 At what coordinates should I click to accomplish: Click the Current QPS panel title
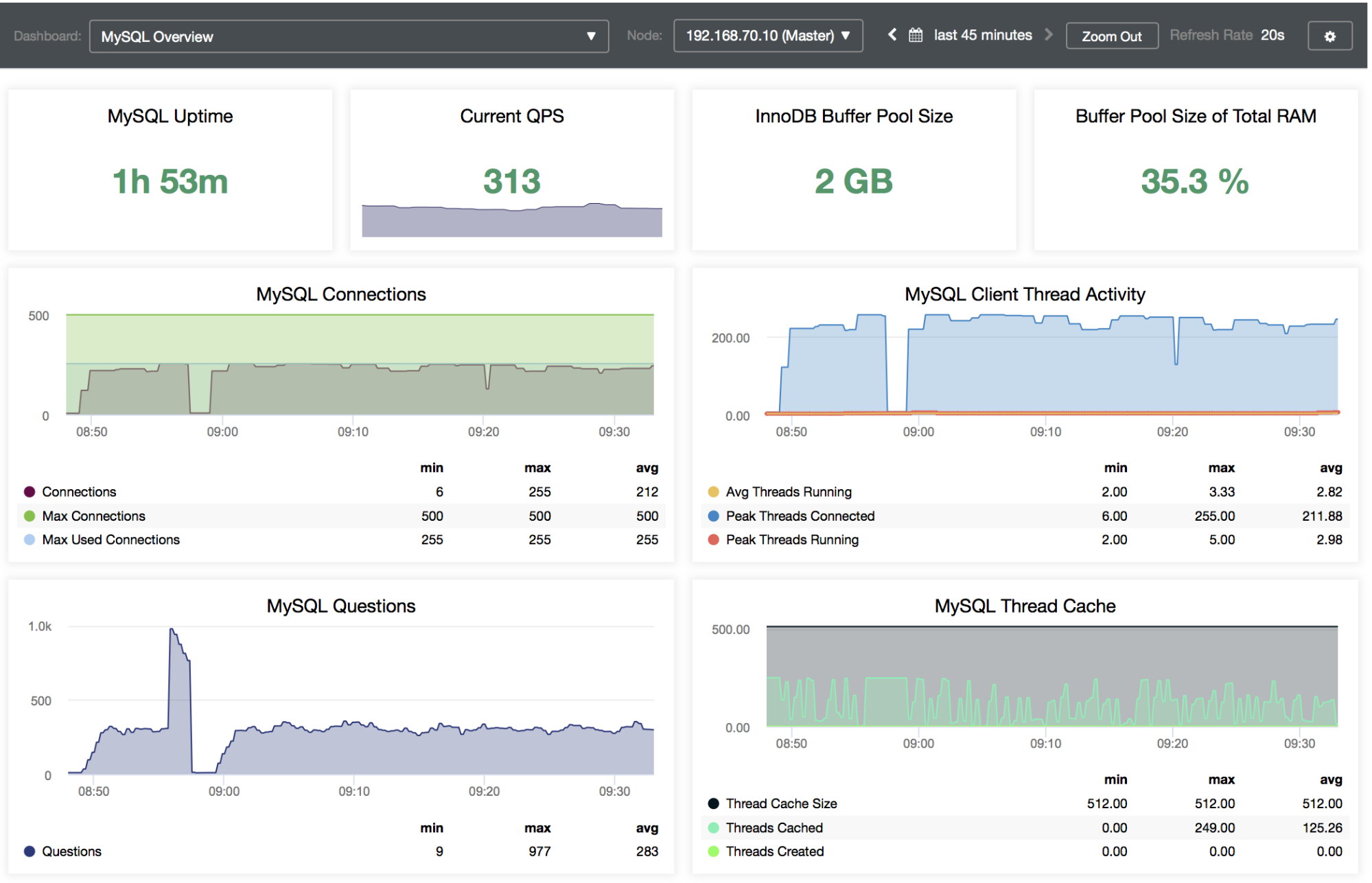coord(512,116)
